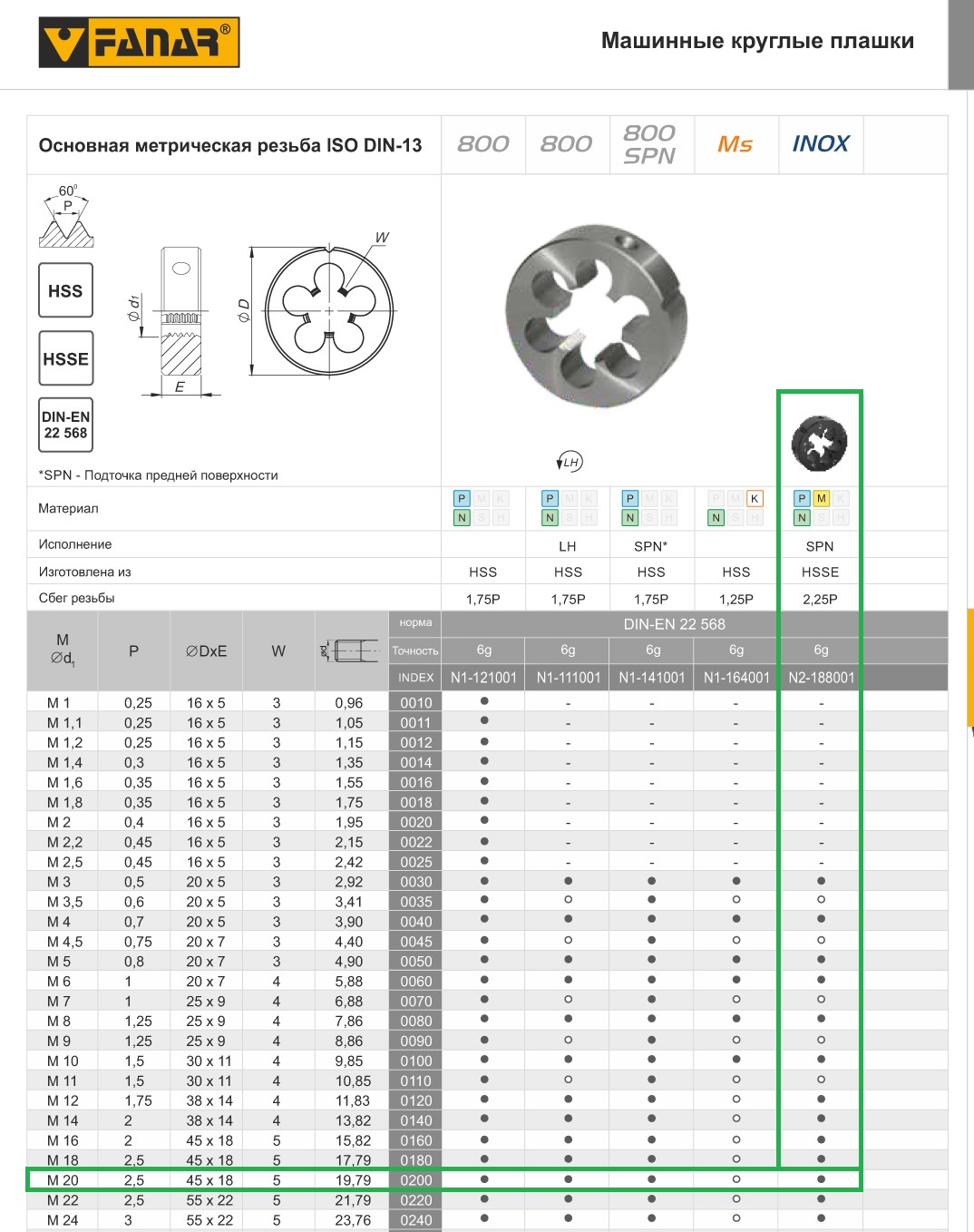Click the HSSE badge icon

65,358
